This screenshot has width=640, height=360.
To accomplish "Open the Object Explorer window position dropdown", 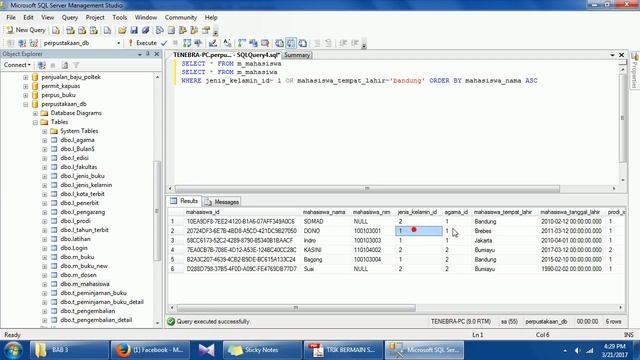I will click(140, 54).
